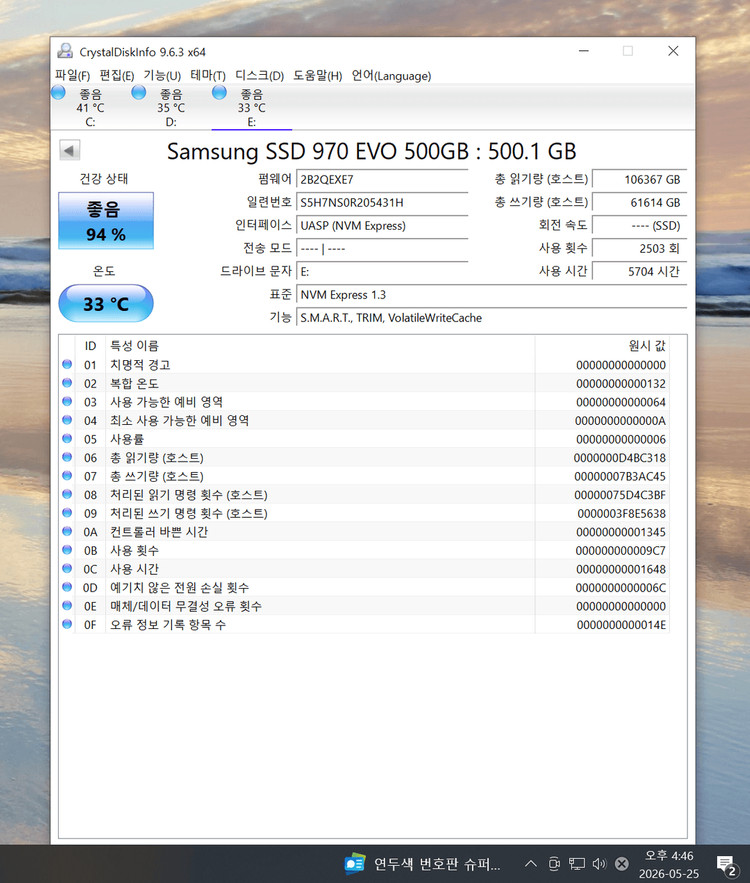The width and height of the screenshot is (750, 883).
Task: Click the rotation rate value ---- (SSD)
Action: tap(640, 226)
